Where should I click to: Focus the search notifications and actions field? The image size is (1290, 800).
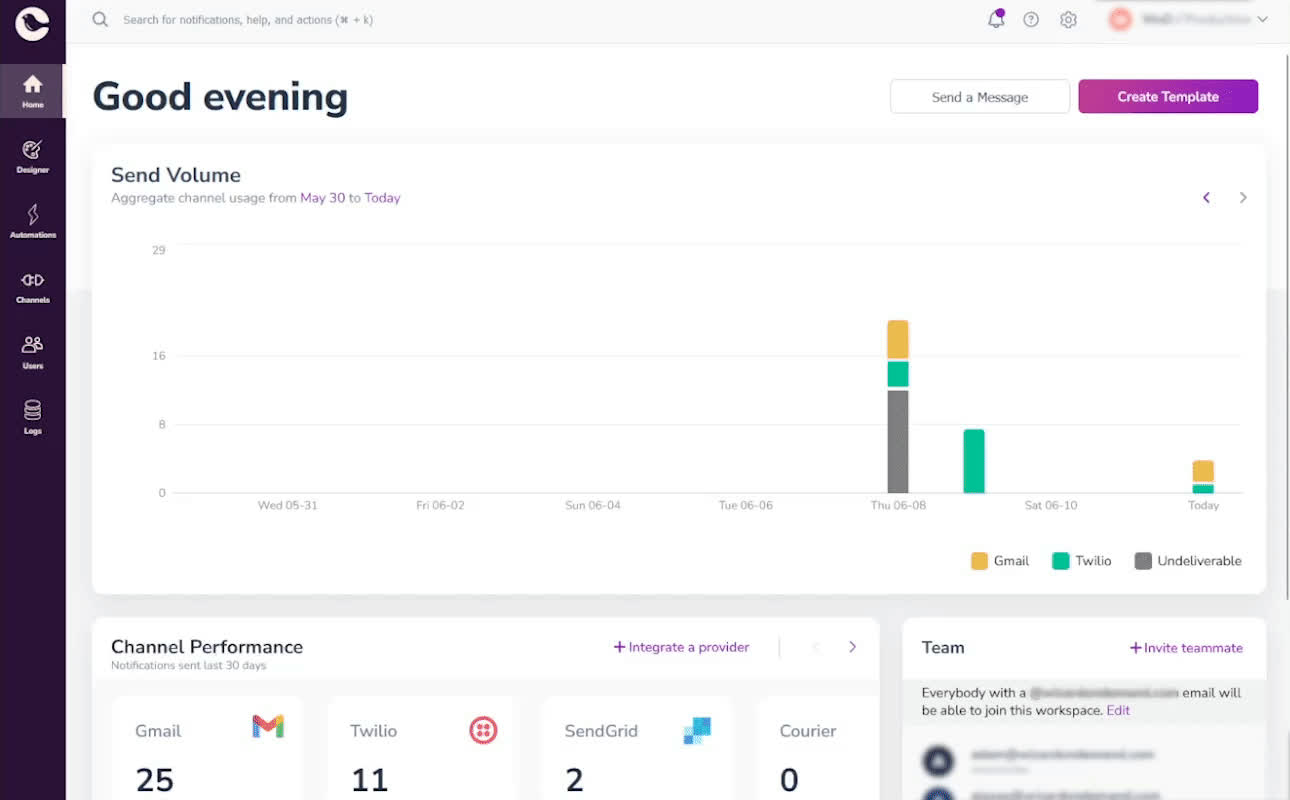(x=247, y=20)
